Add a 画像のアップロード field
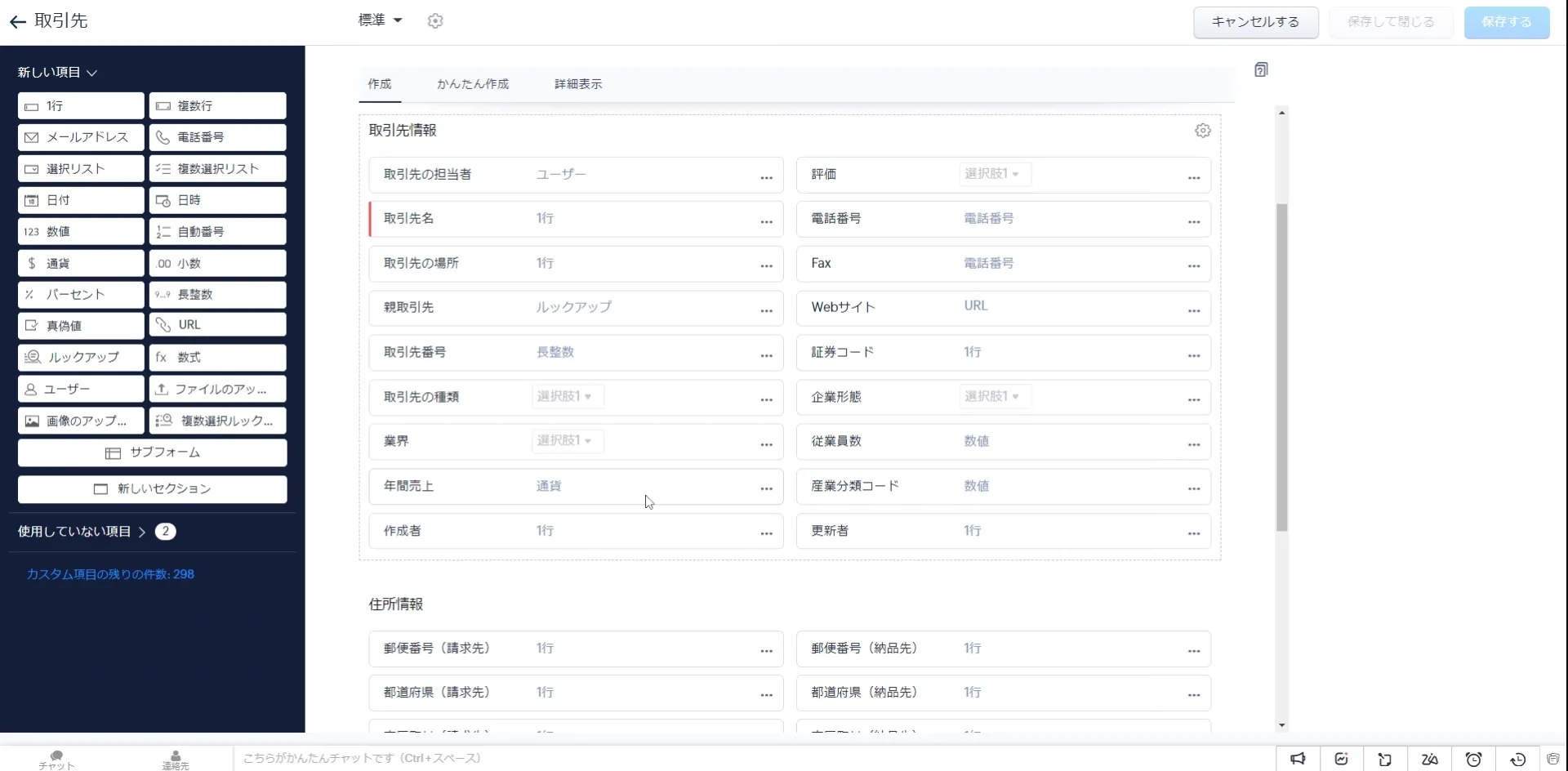Image resolution: width=1568 pixels, height=771 pixels. 81,421
